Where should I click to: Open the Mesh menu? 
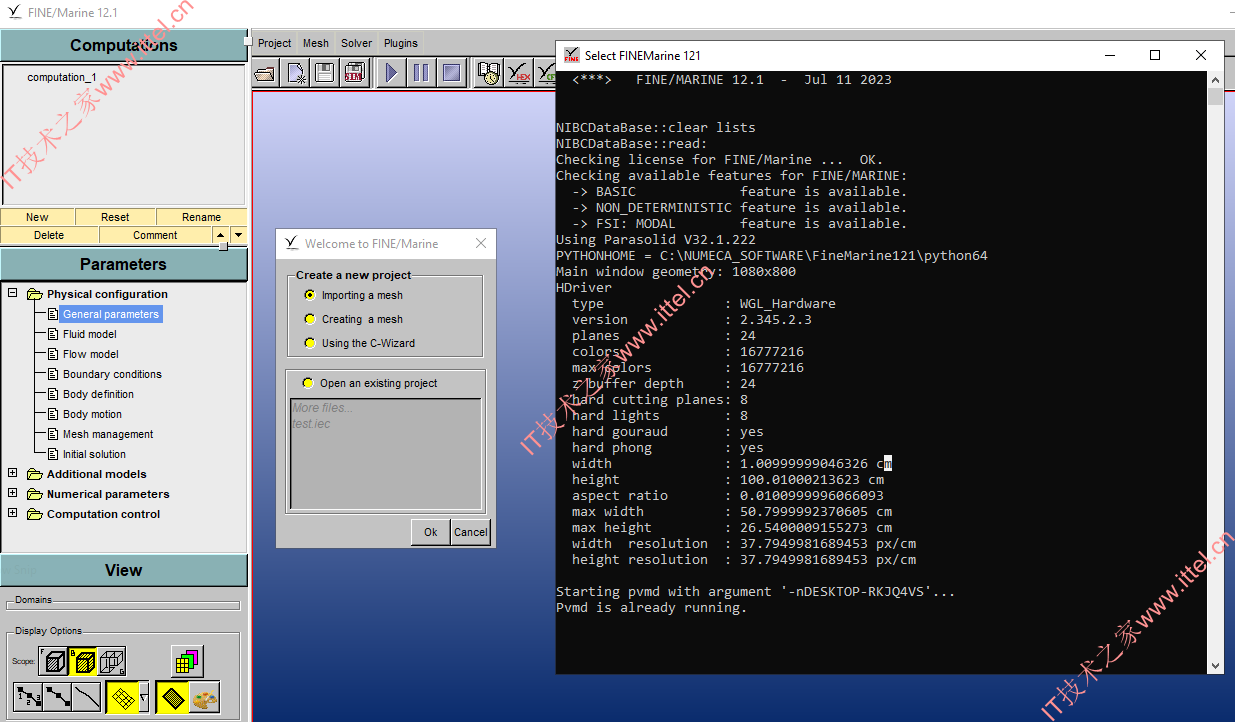(x=316, y=43)
